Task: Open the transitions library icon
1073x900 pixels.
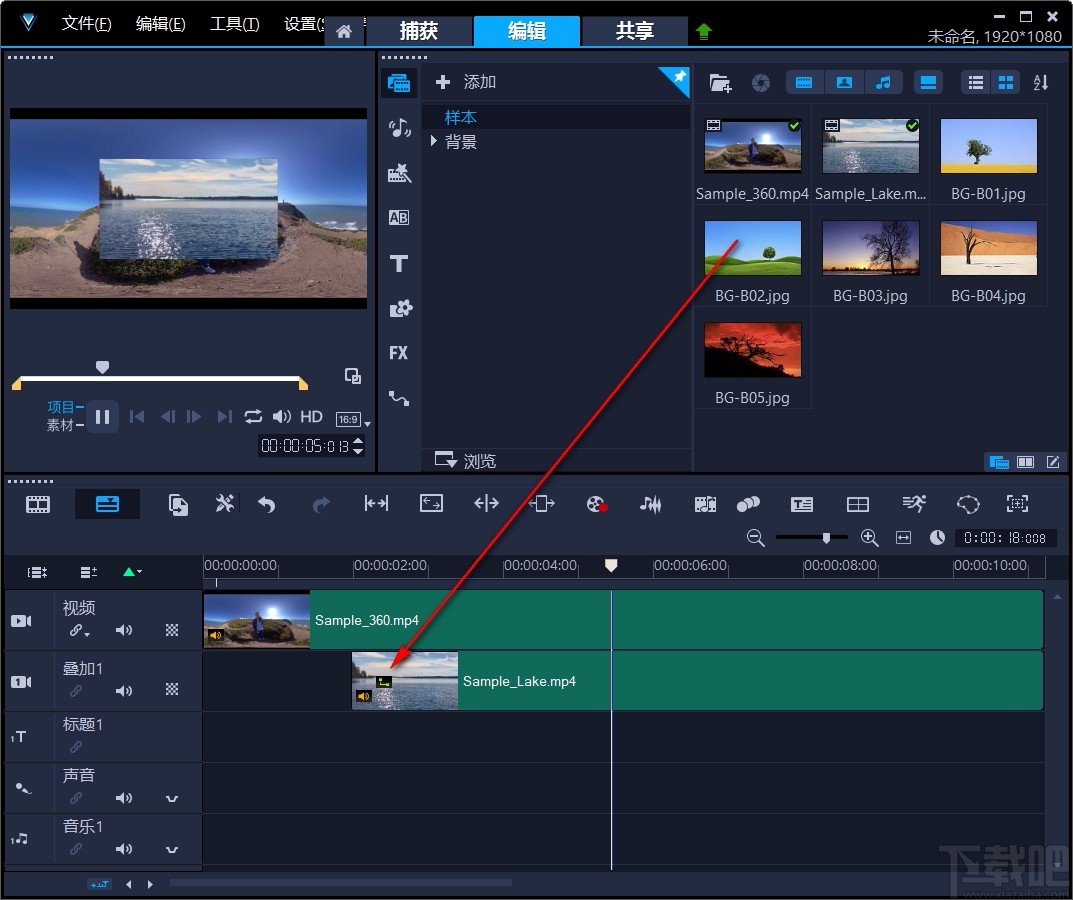Action: click(399, 218)
